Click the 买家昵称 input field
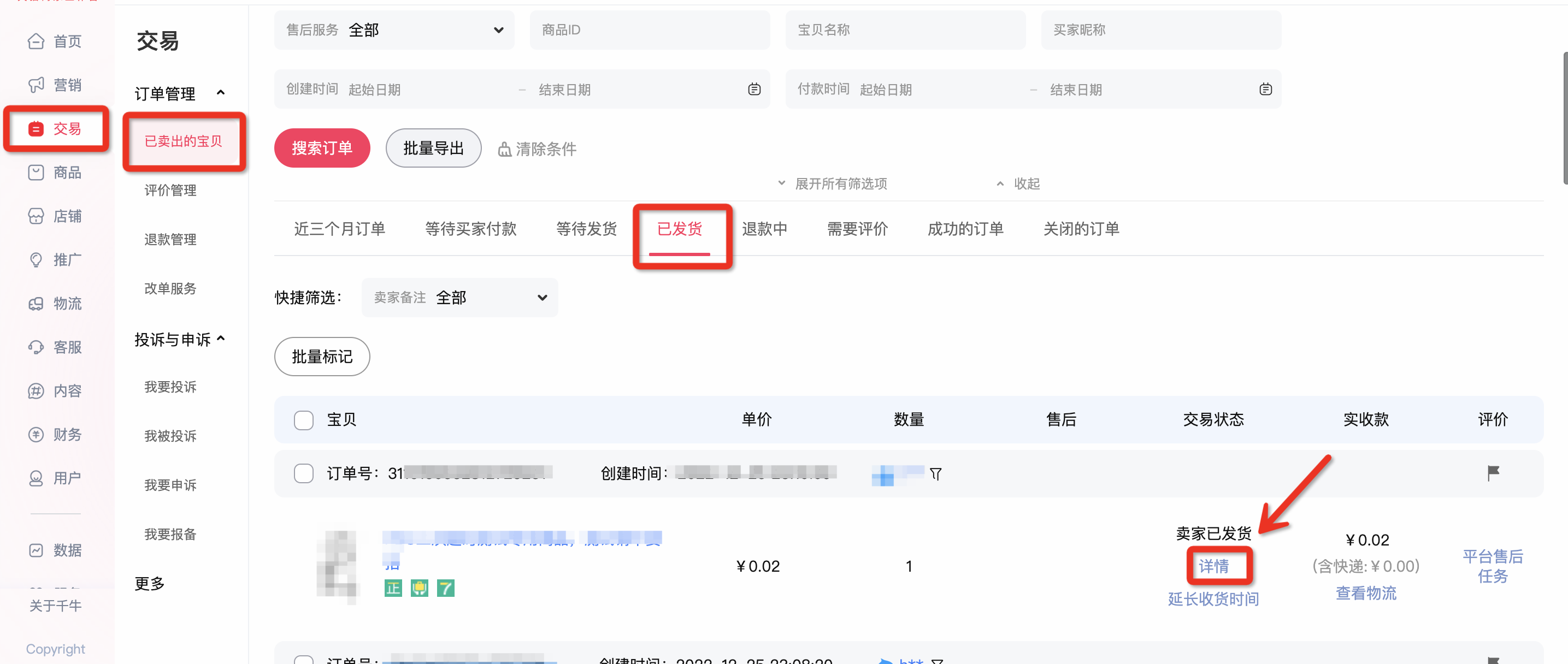Screen dimensions: 1568x664 tap(1160, 30)
